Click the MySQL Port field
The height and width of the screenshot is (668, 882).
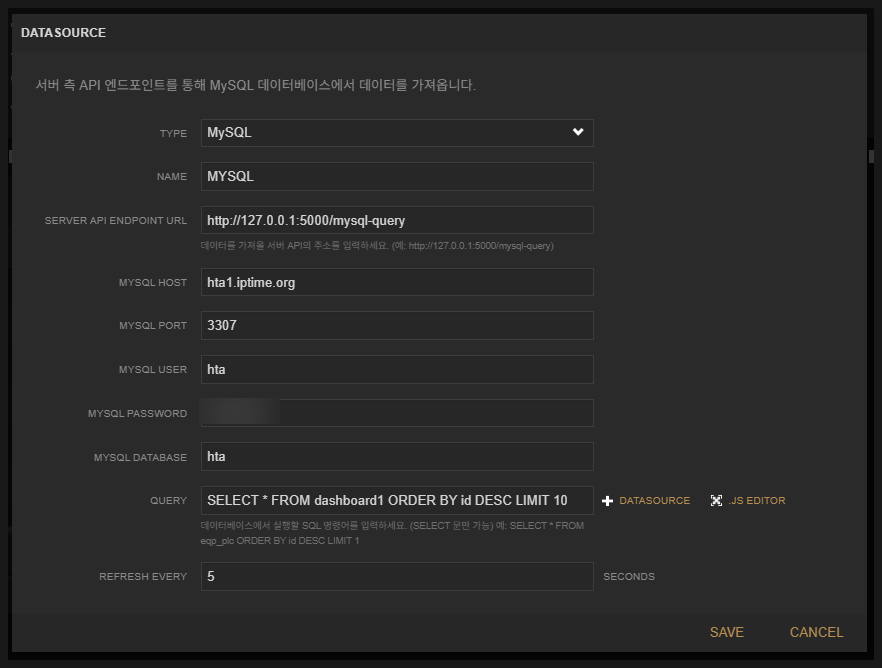(x=397, y=326)
